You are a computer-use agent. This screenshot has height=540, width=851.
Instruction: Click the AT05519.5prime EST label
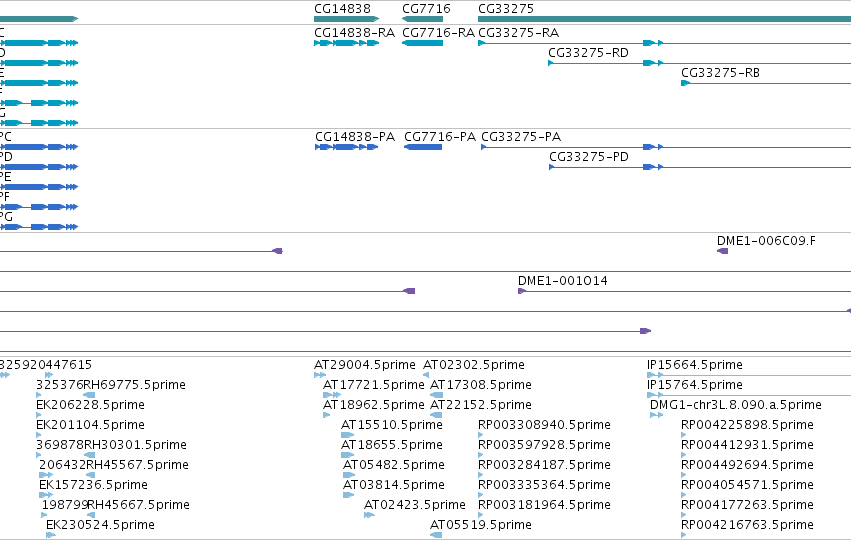pos(481,525)
